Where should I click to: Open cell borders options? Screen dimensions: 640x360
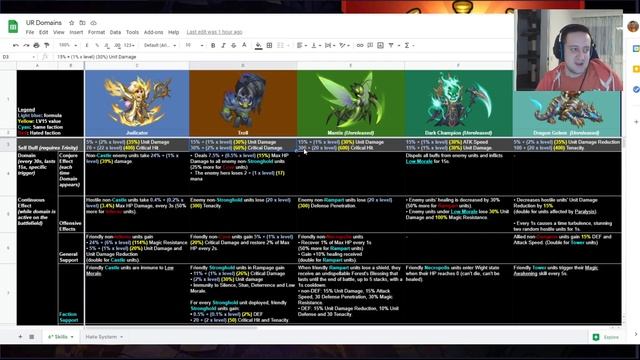[x=269, y=45]
